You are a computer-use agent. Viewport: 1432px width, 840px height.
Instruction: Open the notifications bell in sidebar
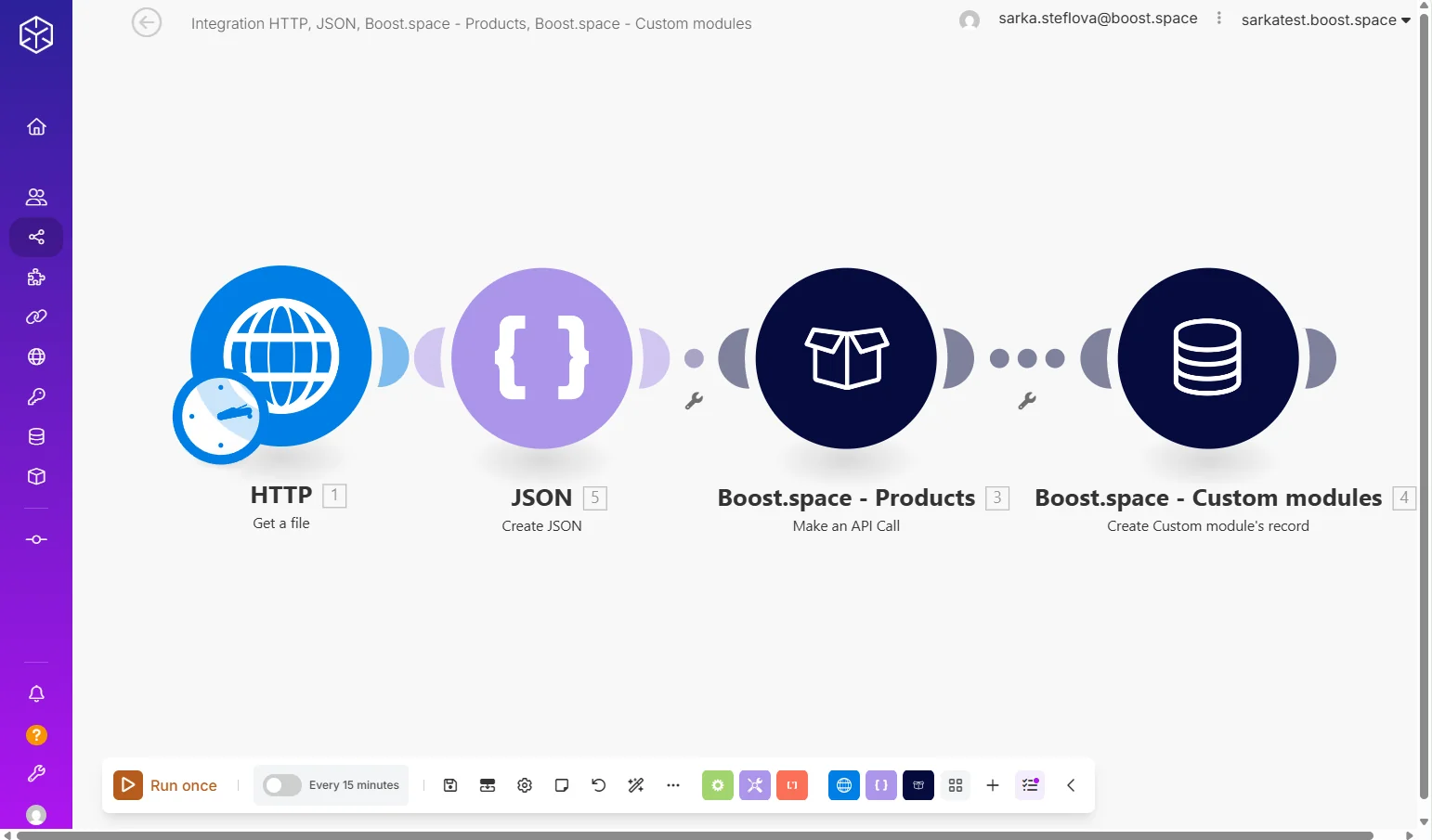pos(36,693)
